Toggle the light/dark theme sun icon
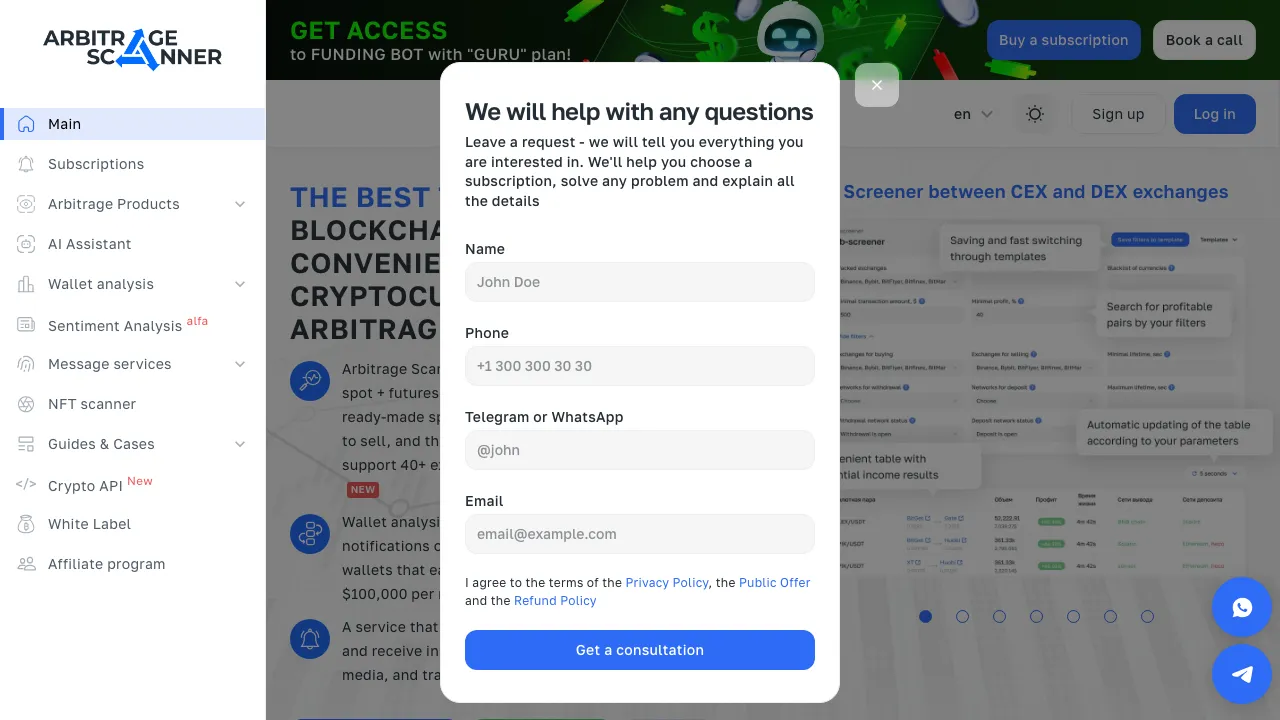The height and width of the screenshot is (720, 1280). click(1035, 114)
